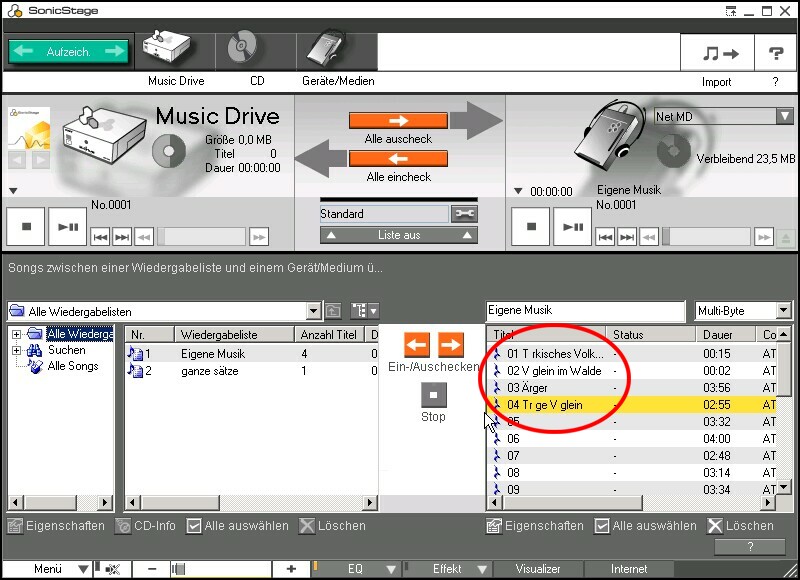Screen dimensions: 800x580
Task: Skip to next track in Music Drive panel
Action: coord(121,237)
